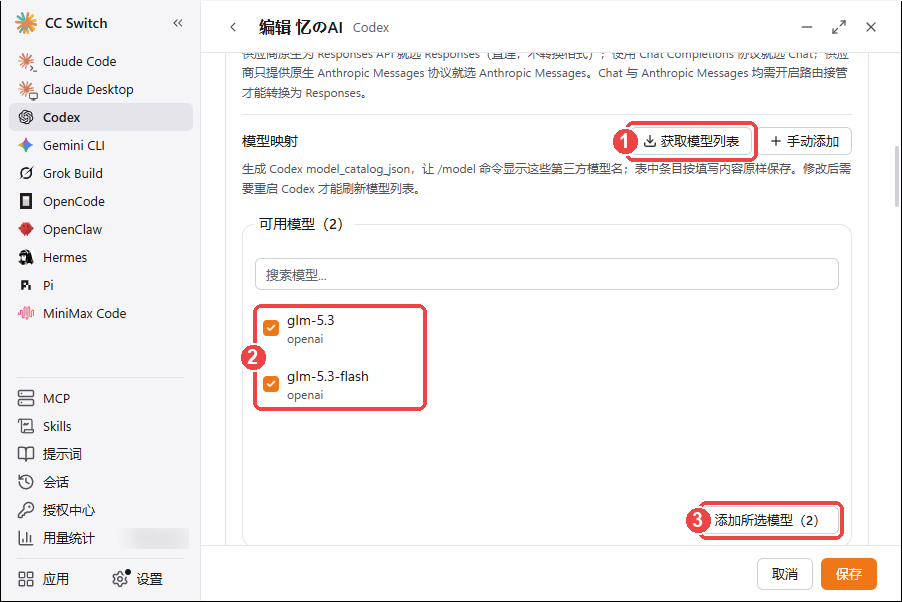Click the MiniMax Code label
The width and height of the screenshot is (902, 602).
click(85, 314)
